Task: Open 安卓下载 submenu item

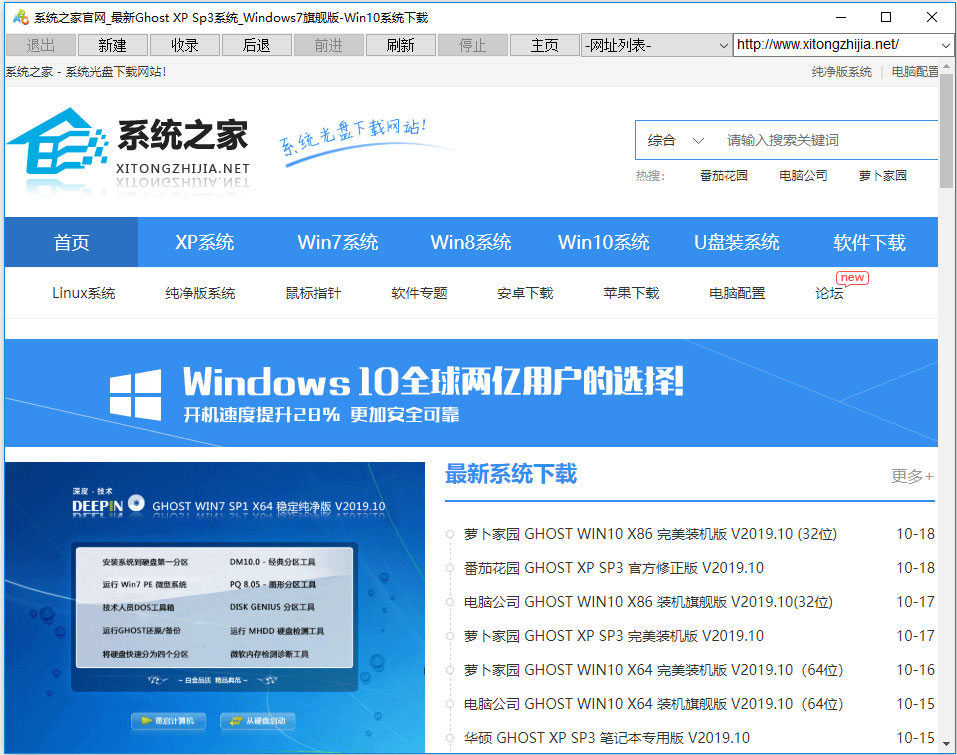Action: point(525,293)
